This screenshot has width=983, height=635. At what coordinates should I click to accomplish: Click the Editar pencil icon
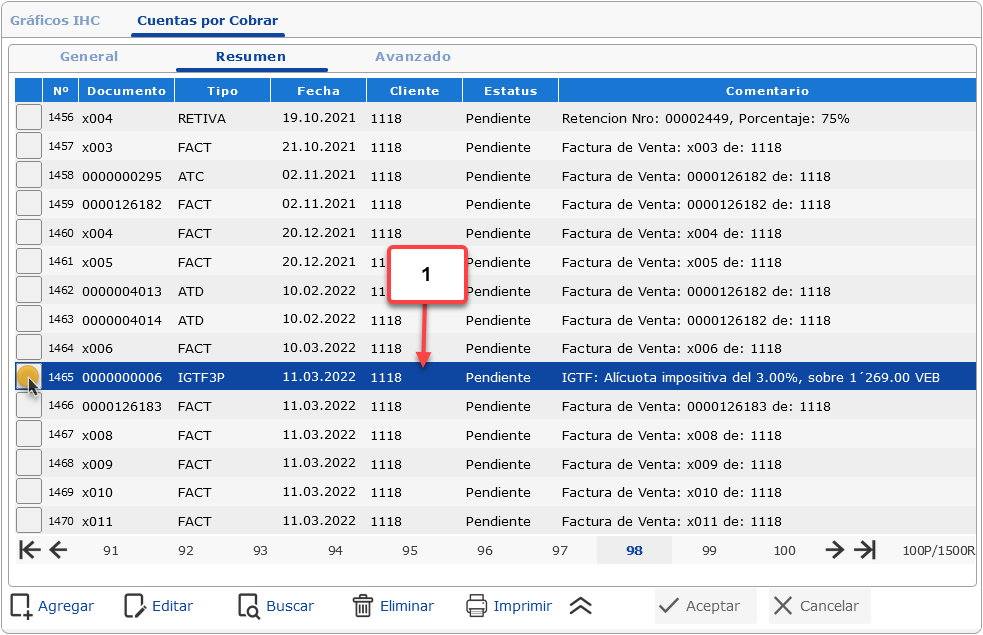point(135,606)
